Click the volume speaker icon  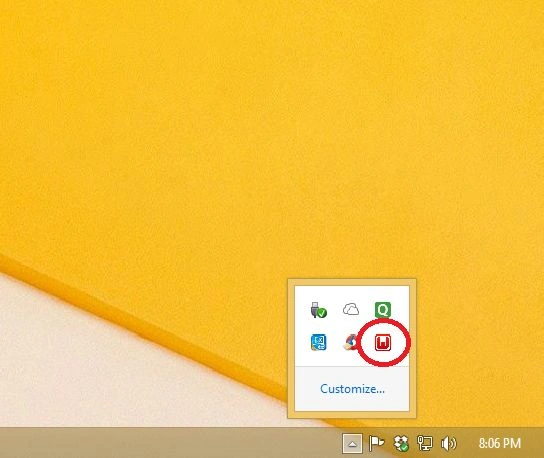[449, 443]
